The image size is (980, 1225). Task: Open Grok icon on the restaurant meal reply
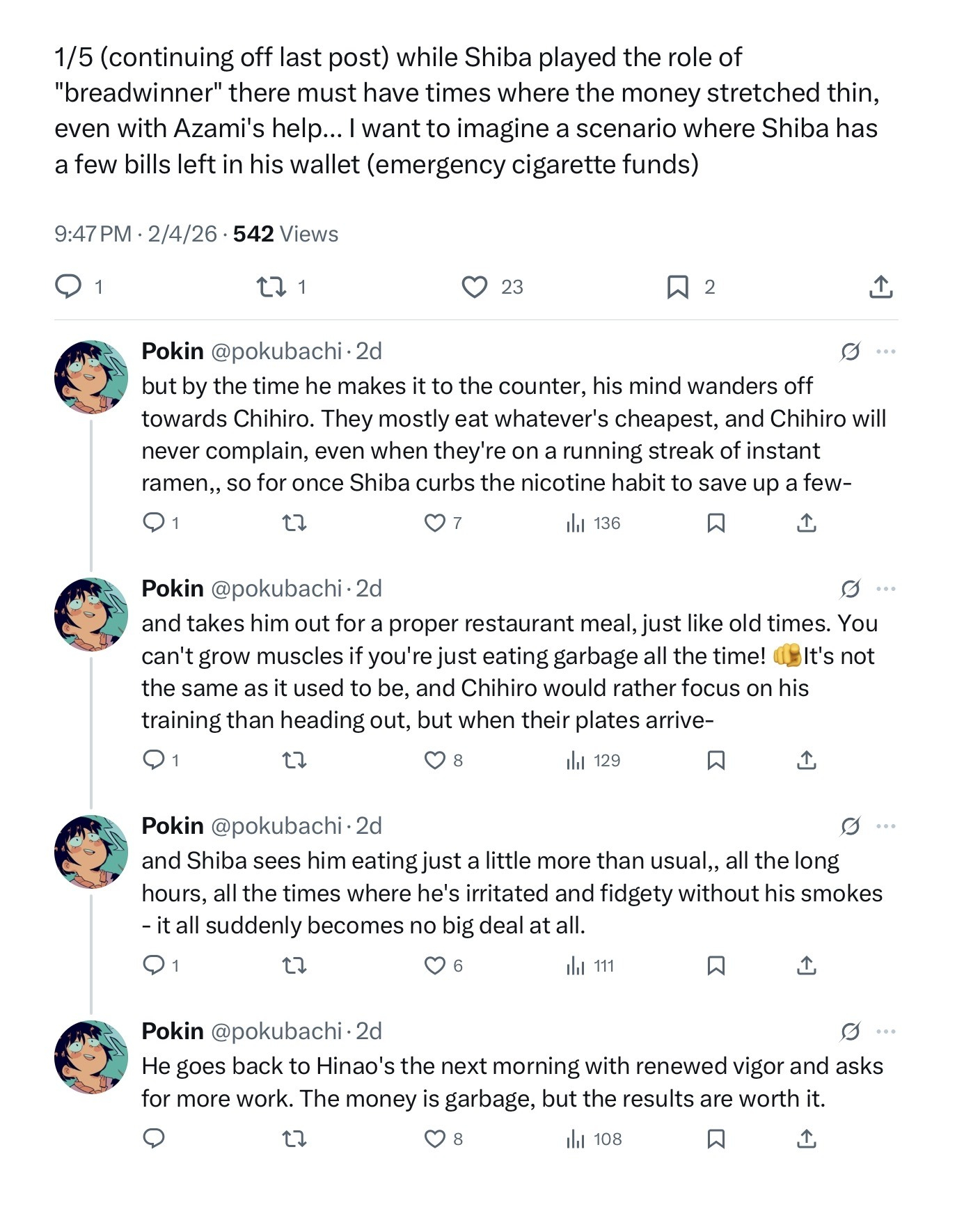(x=850, y=589)
